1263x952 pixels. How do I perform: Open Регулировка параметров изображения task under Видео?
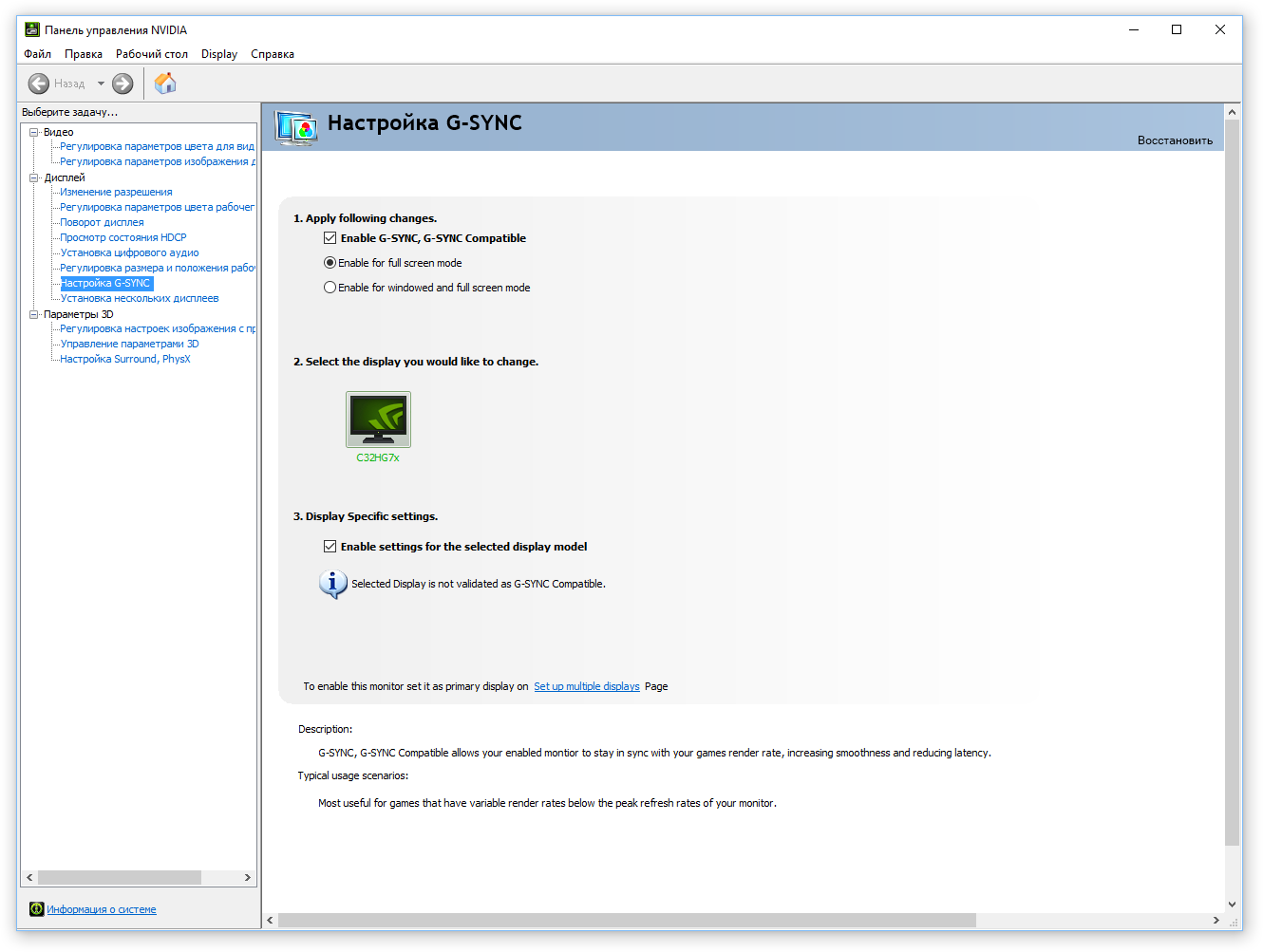click(x=158, y=161)
